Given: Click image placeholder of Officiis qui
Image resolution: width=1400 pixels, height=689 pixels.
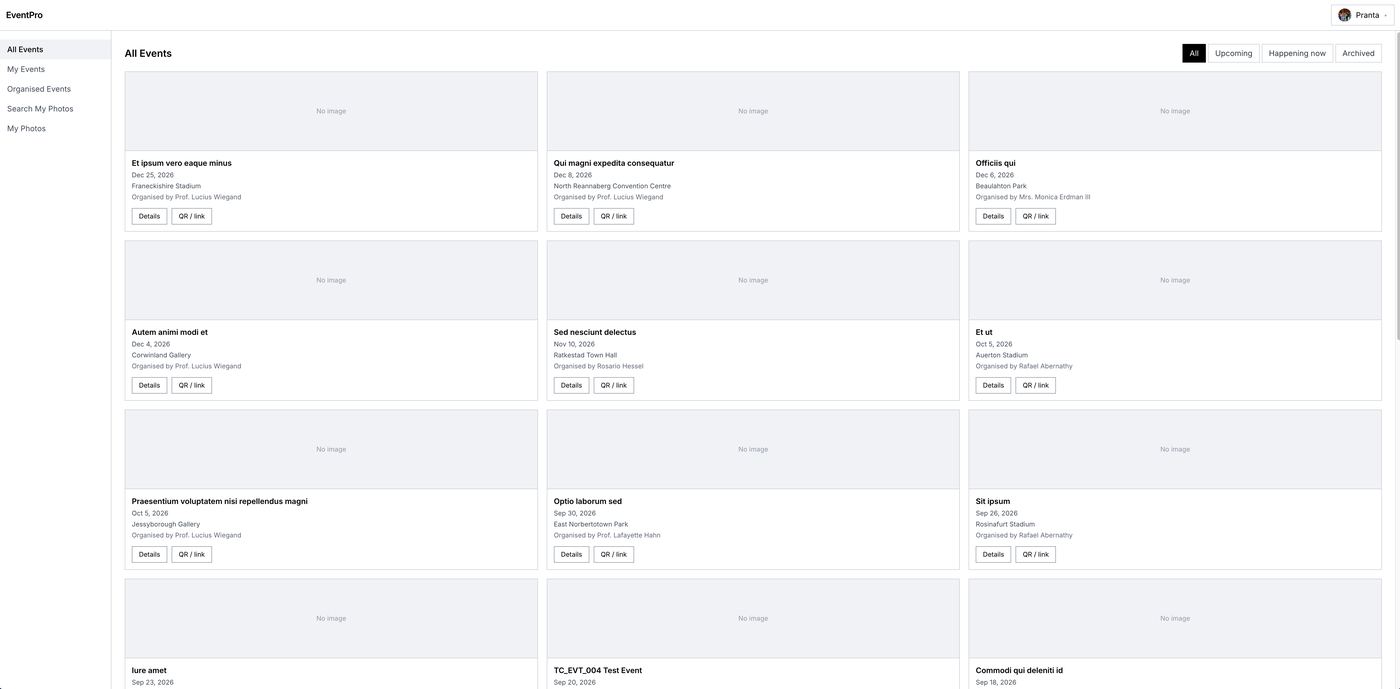Looking at the screenshot, I should [1175, 111].
